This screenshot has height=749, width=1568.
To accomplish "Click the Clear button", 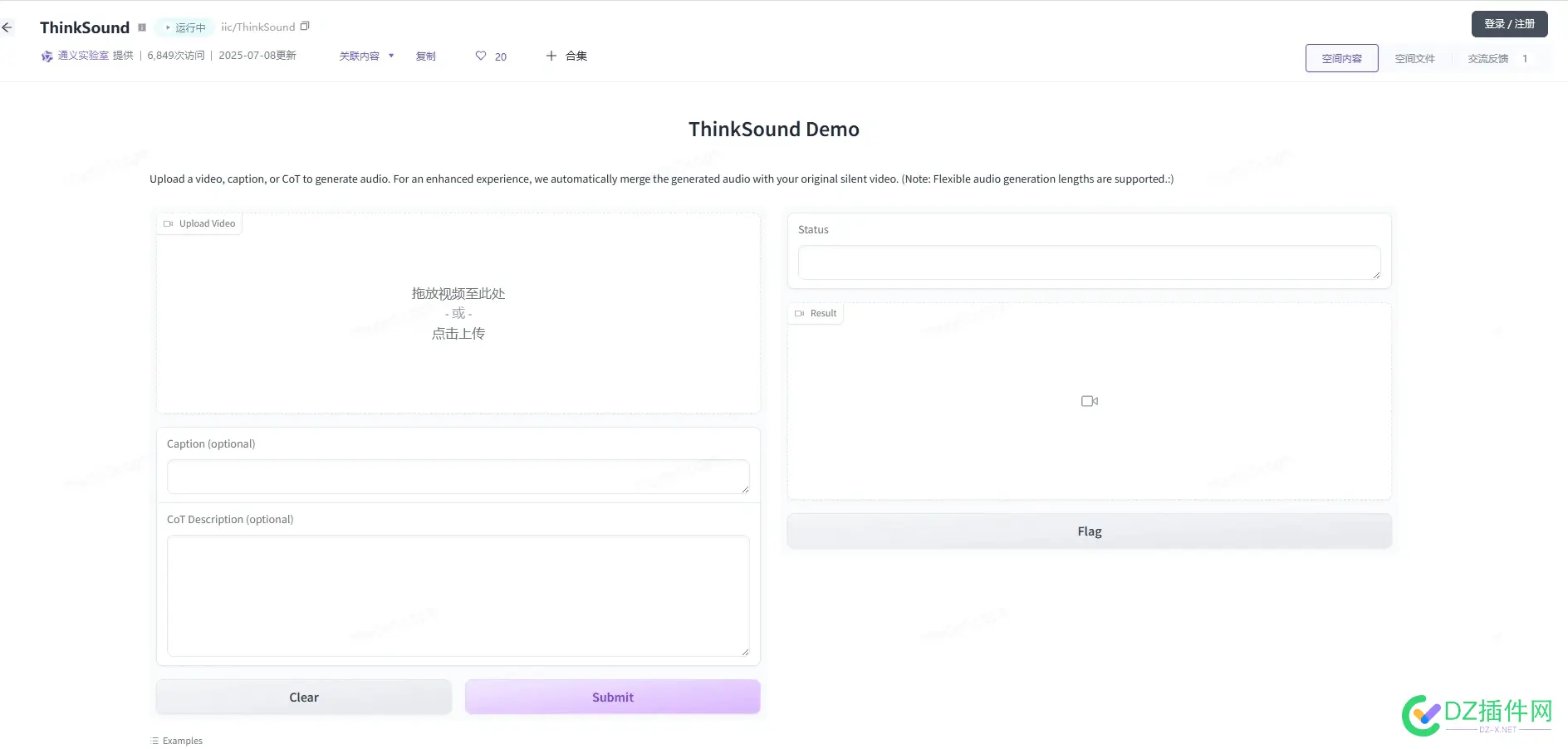I will (x=303, y=697).
